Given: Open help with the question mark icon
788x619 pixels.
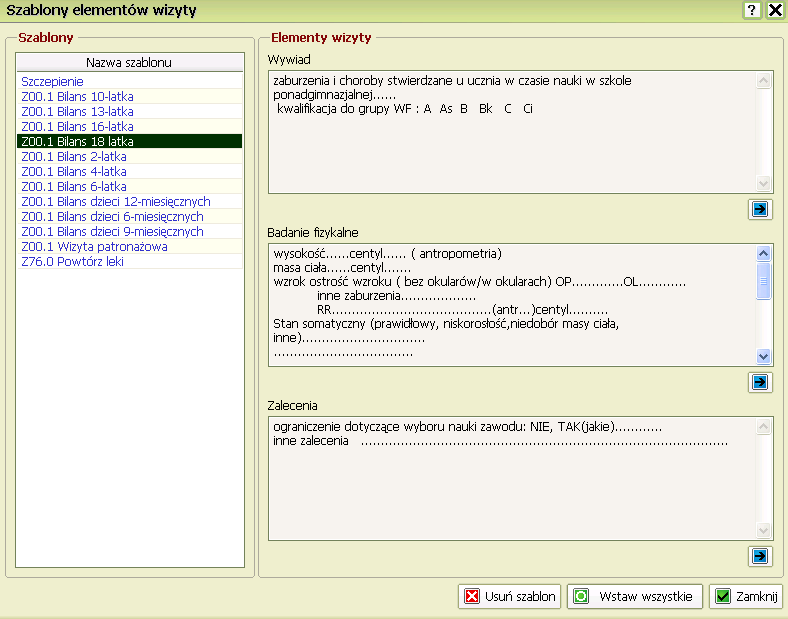Looking at the screenshot, I should (751, 10).
